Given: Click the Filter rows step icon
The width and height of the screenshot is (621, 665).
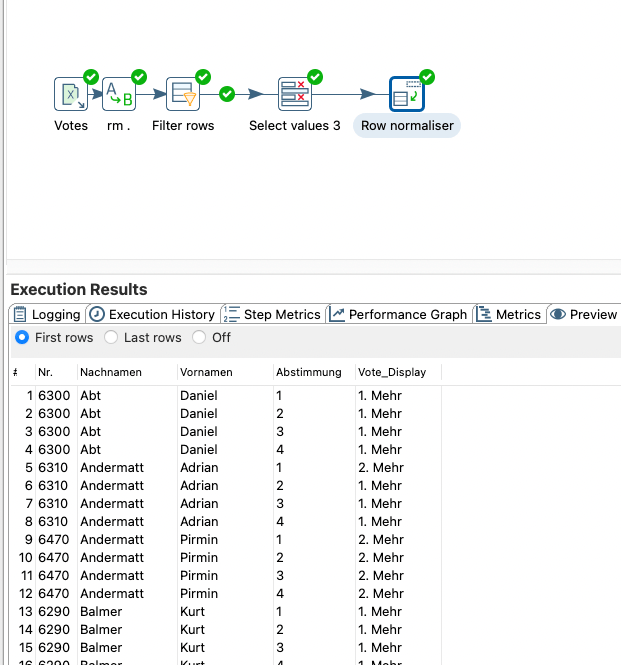Looking at the screenshot, I should (183, 95).
